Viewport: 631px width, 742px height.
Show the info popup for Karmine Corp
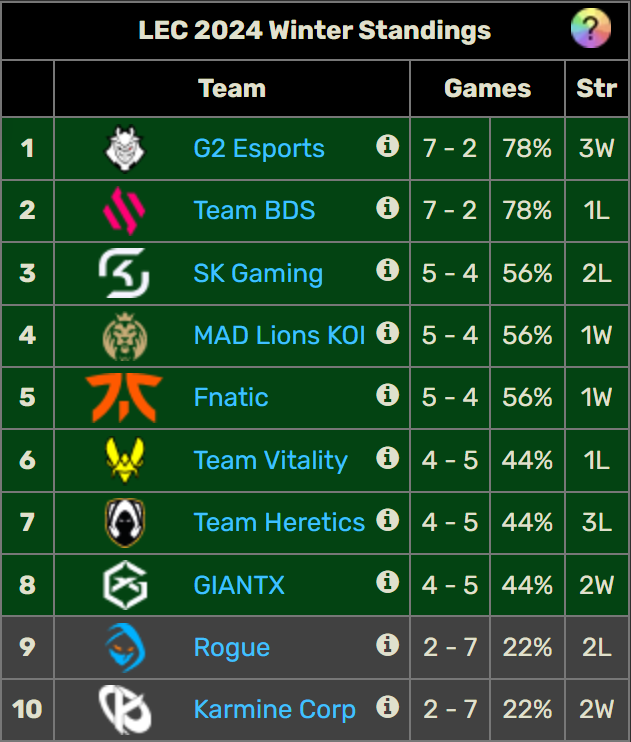click(387, 707)
